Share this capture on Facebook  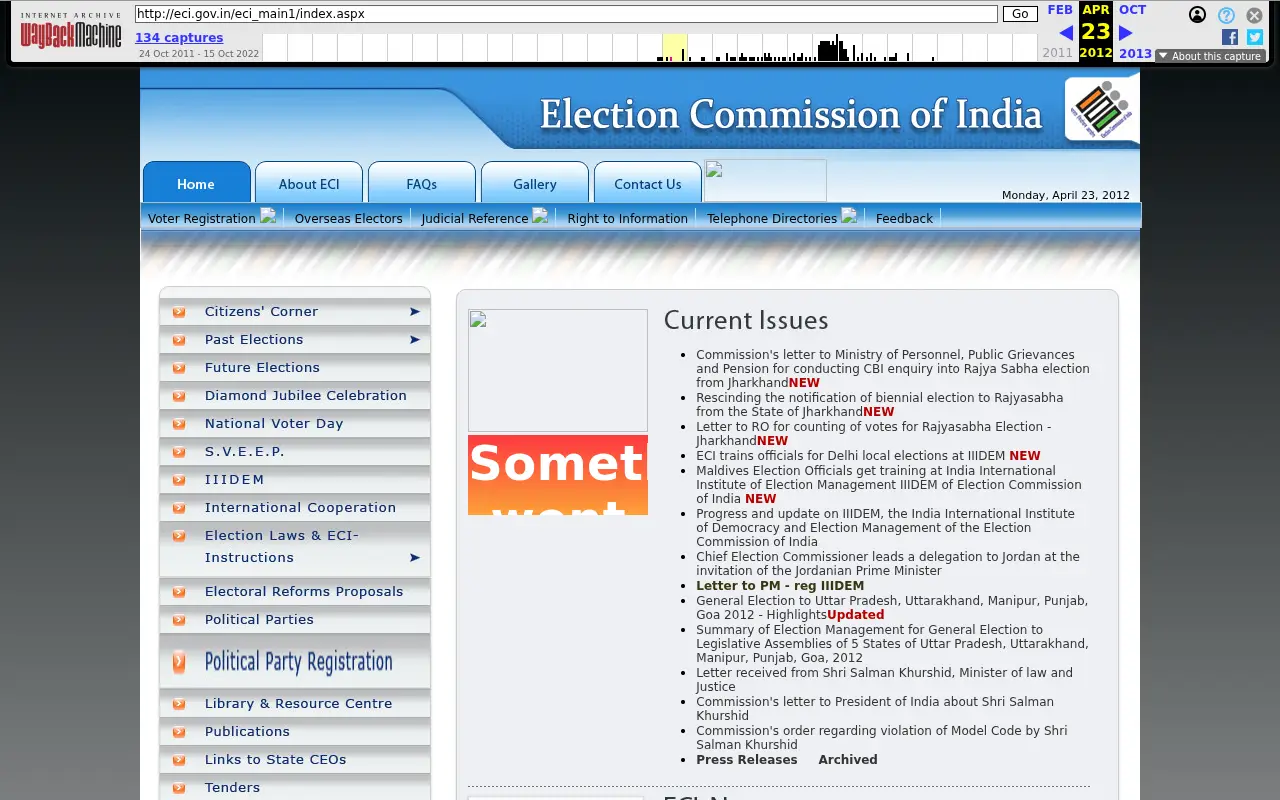tap(1230, 37)
